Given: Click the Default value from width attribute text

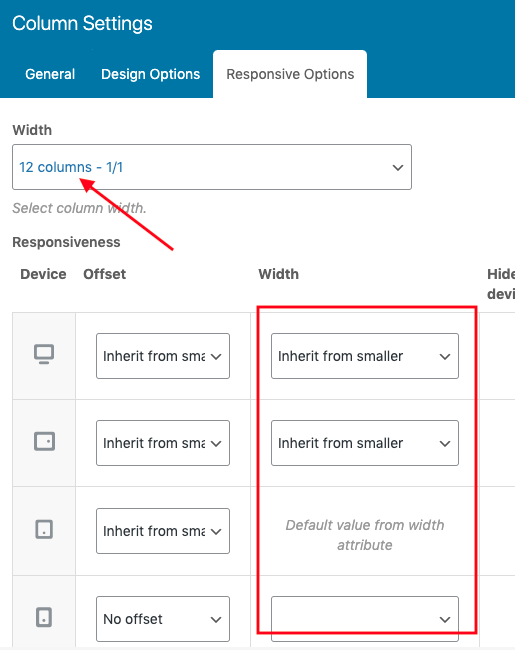Looking at the screenshot, I should click(365, 535).
